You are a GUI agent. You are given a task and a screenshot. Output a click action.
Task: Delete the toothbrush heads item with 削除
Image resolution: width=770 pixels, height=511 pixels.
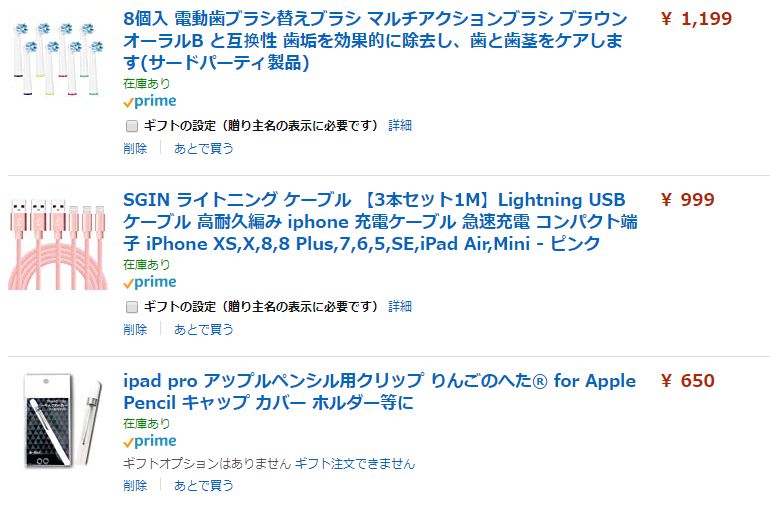click(x=135, y=148)
